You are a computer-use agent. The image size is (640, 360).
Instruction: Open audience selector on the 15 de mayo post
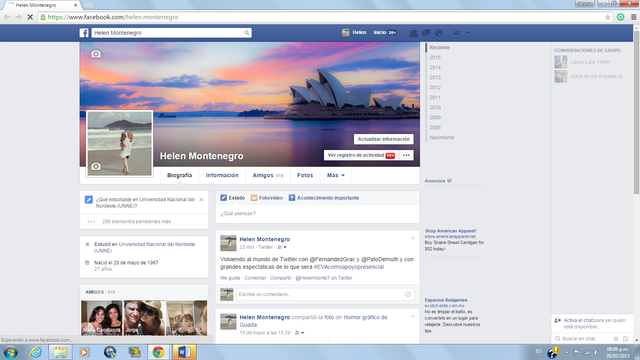coord(299,333)
